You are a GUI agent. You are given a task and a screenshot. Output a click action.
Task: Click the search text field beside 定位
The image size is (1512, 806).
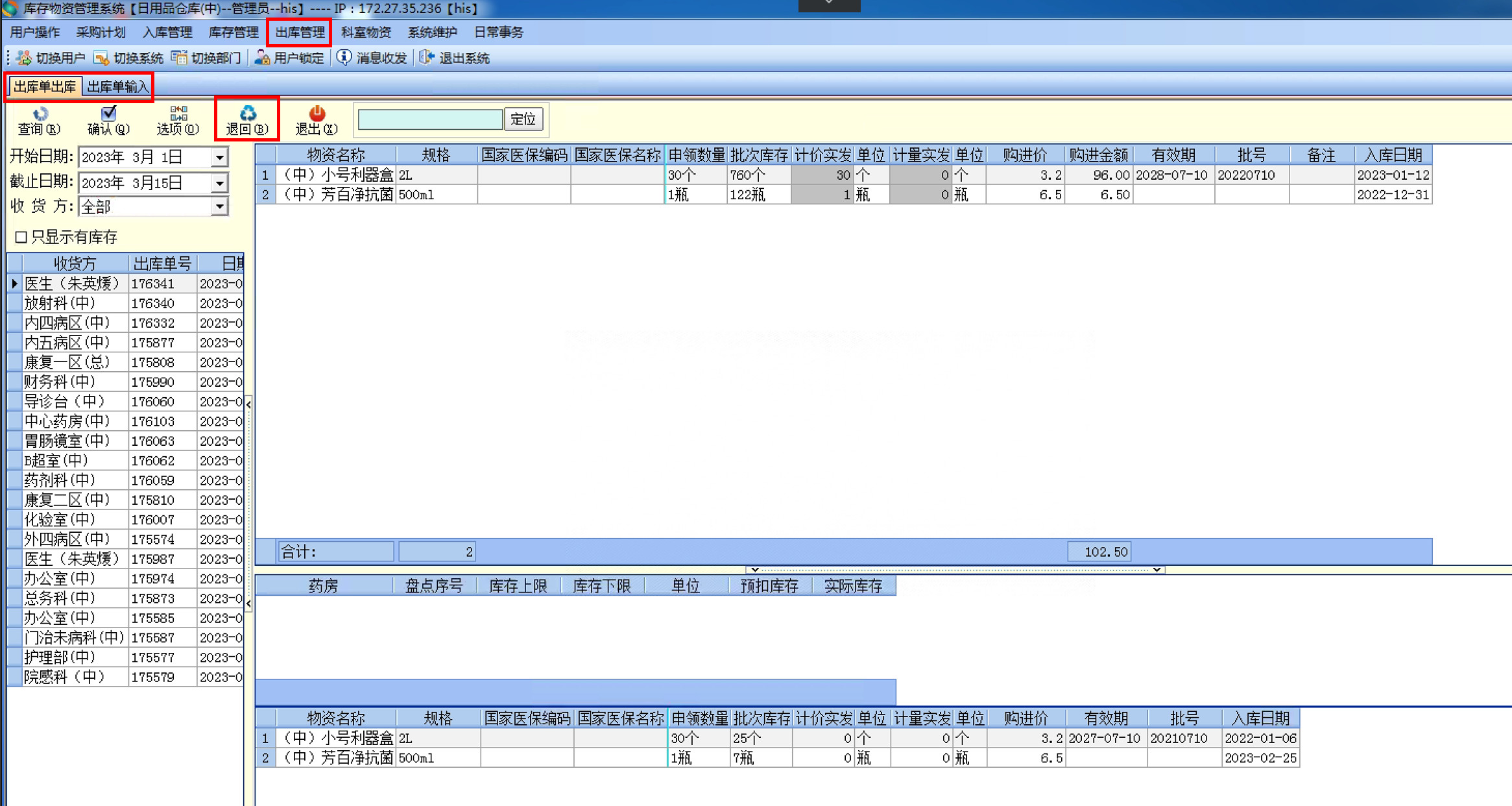pos(429,119)
